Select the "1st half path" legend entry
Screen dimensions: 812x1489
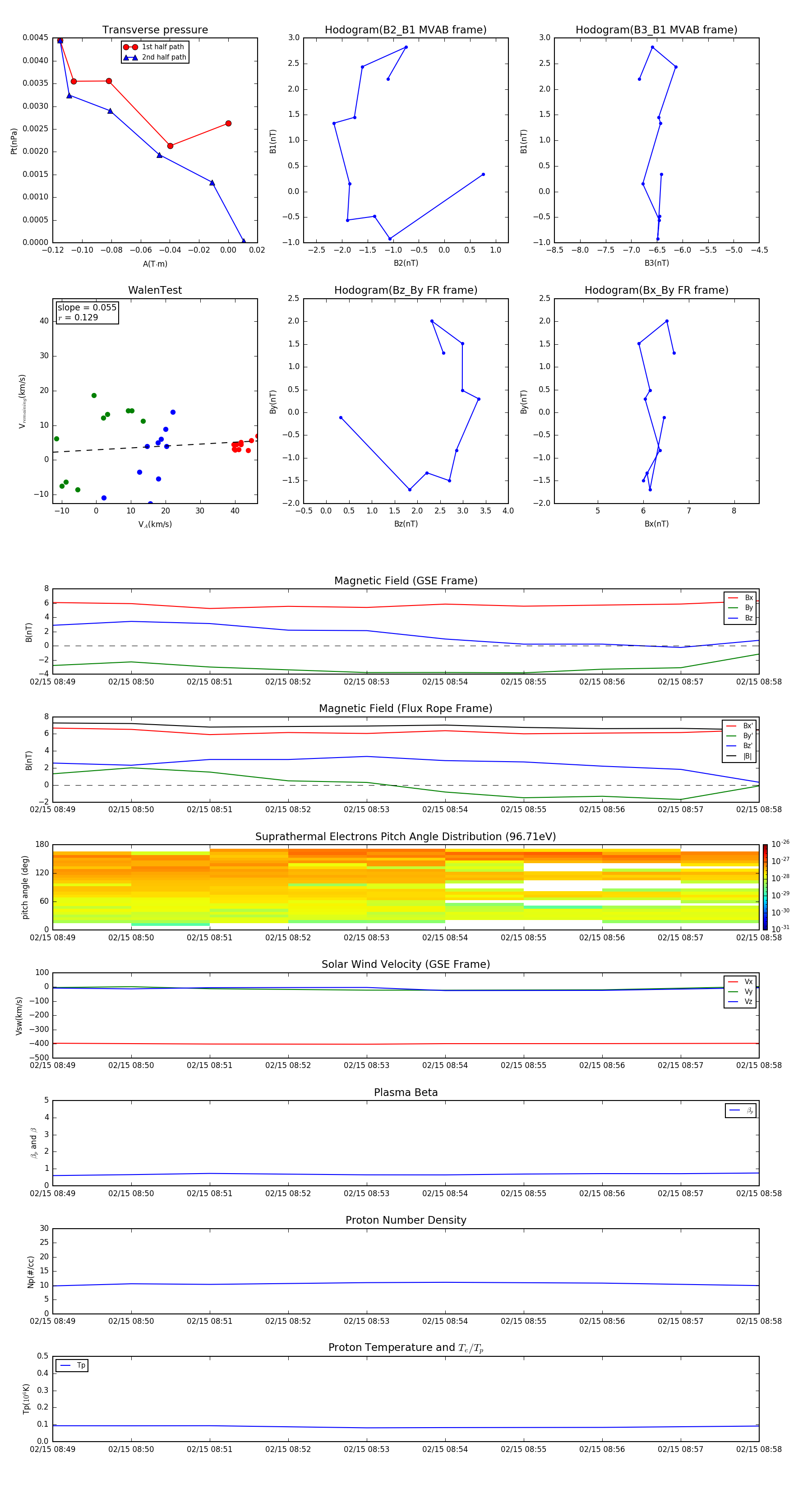click(154, 47)
